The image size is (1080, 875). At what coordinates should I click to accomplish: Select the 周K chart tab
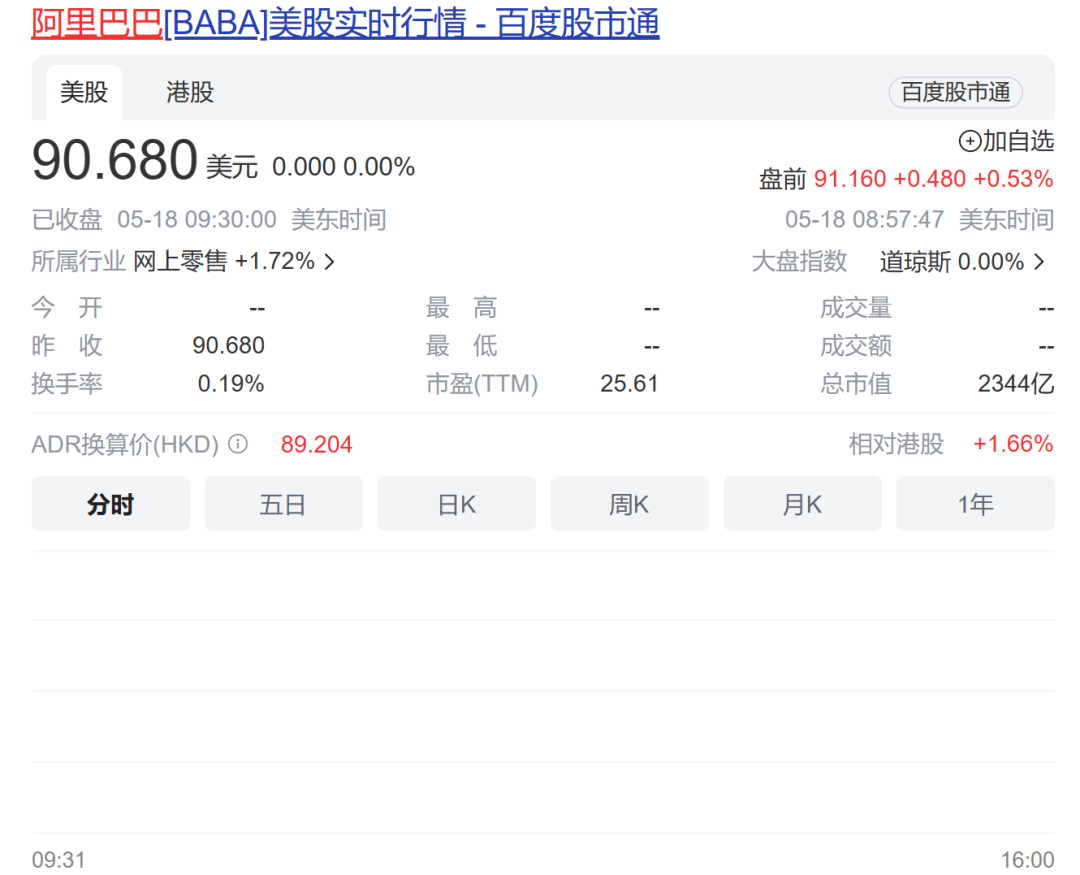click(629, 504)
